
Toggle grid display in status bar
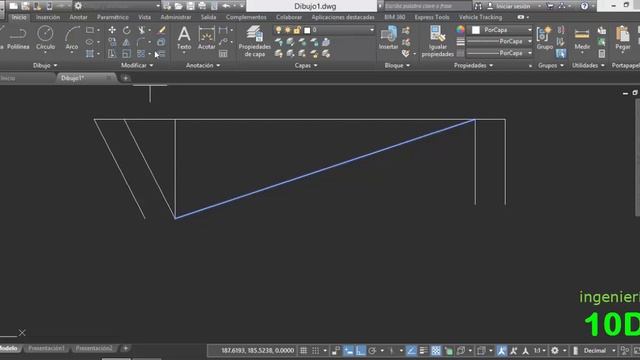pyautogui.click(x=304, y=351)
